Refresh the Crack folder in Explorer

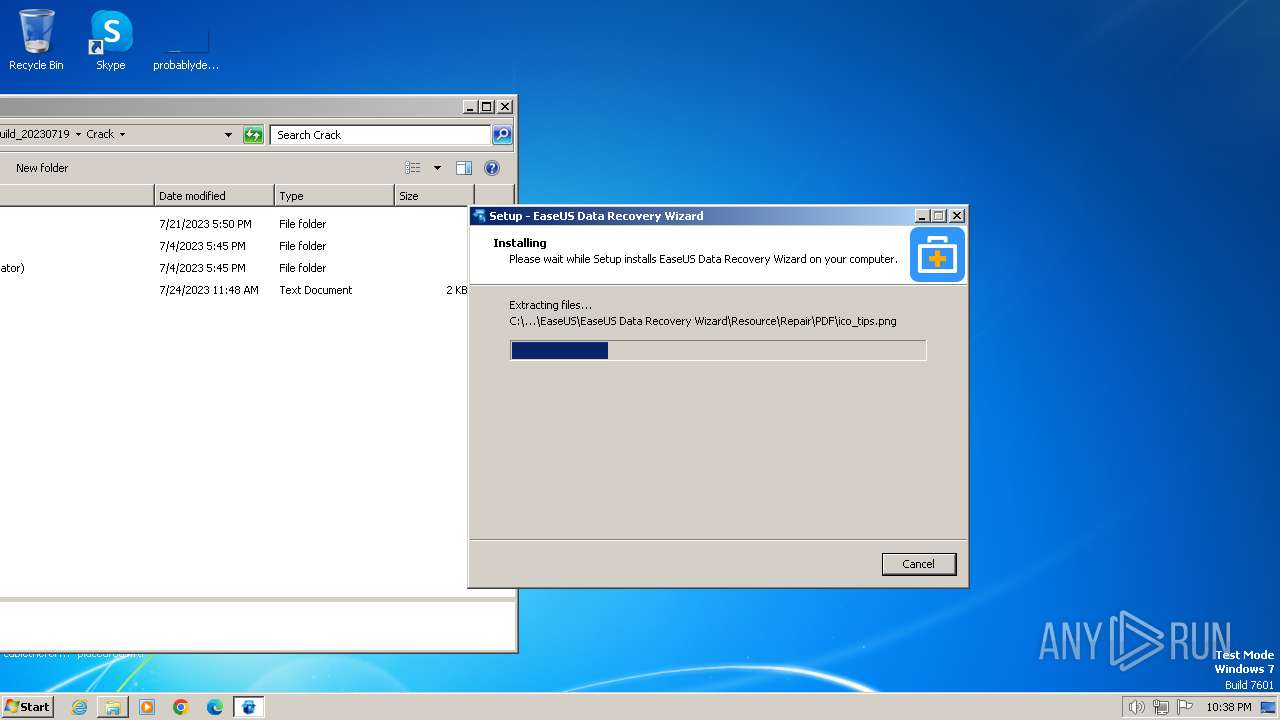254,135
